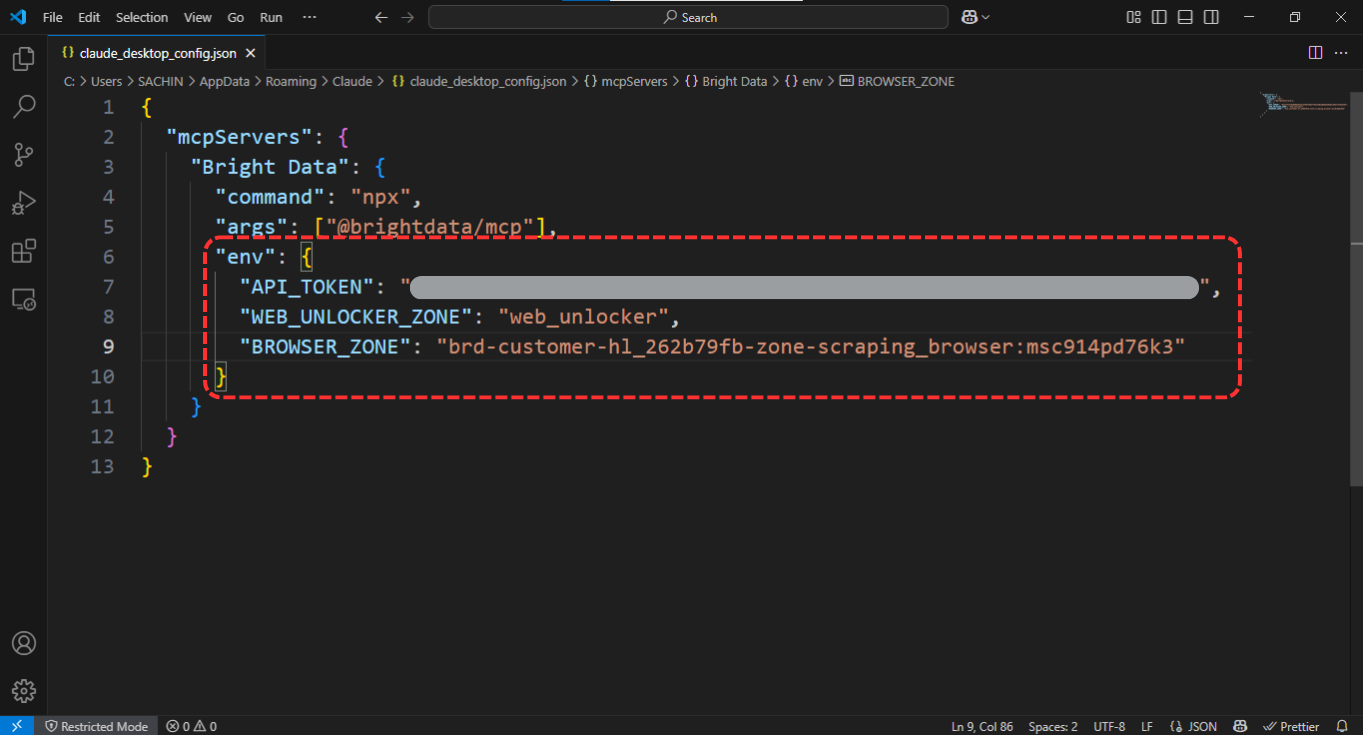Open the Run menu
Image resolution: width=1363 pixels, height=735 pixels.
click(x=271, y=17)
